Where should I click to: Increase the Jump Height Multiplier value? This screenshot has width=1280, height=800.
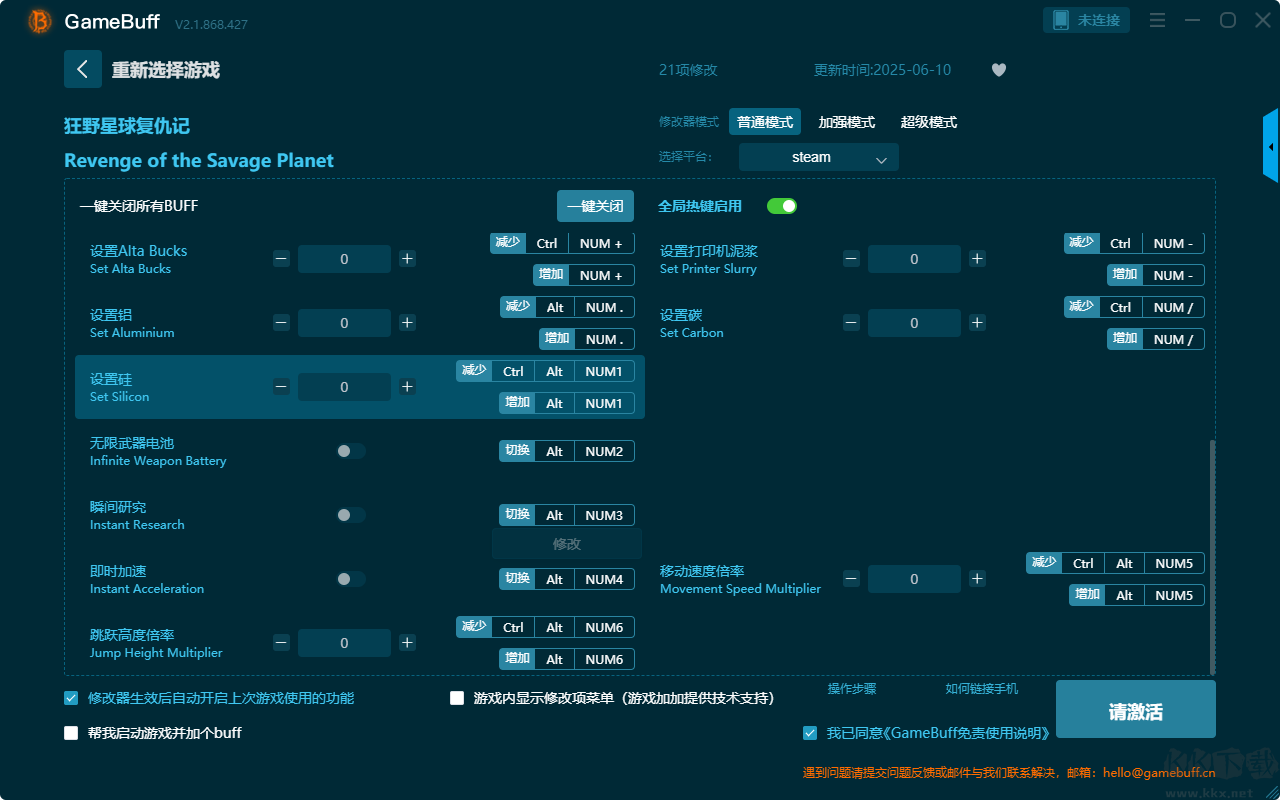(x=407, y=643)
